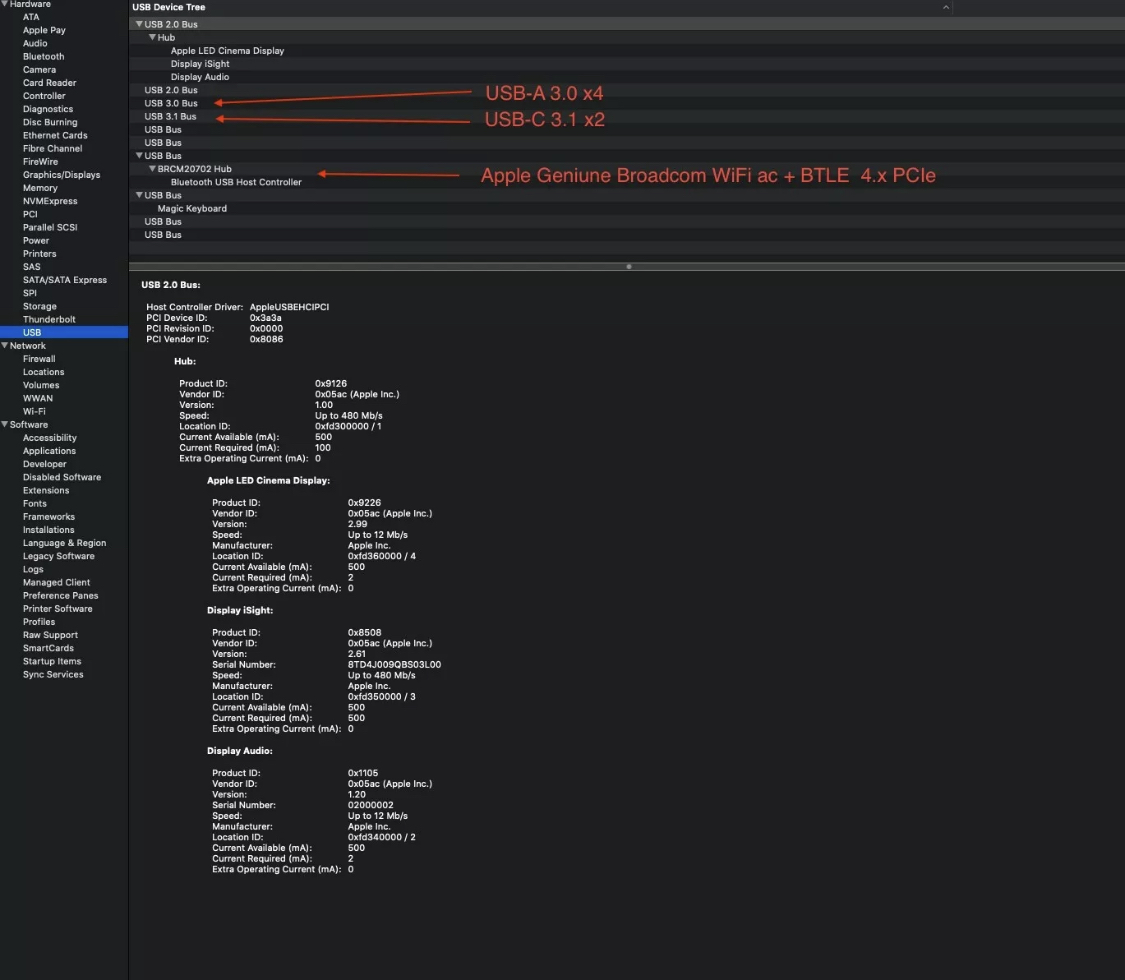Screen dimensions: 1125x980
Task: Select SPI in the sidebar
Action: (x=29, y=293)
